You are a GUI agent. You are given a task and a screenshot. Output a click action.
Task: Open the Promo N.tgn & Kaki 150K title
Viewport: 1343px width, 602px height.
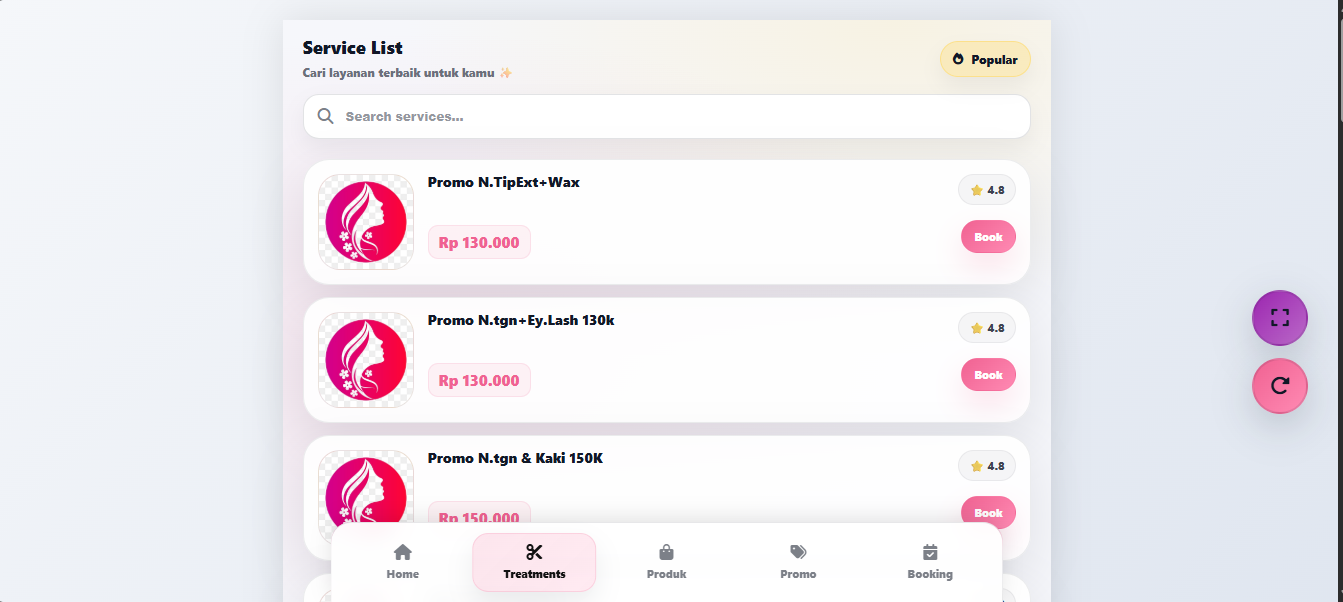click(x=515, y=458)
